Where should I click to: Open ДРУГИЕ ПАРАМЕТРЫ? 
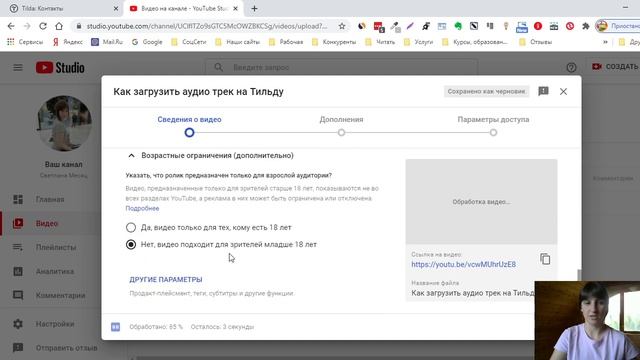166,280
